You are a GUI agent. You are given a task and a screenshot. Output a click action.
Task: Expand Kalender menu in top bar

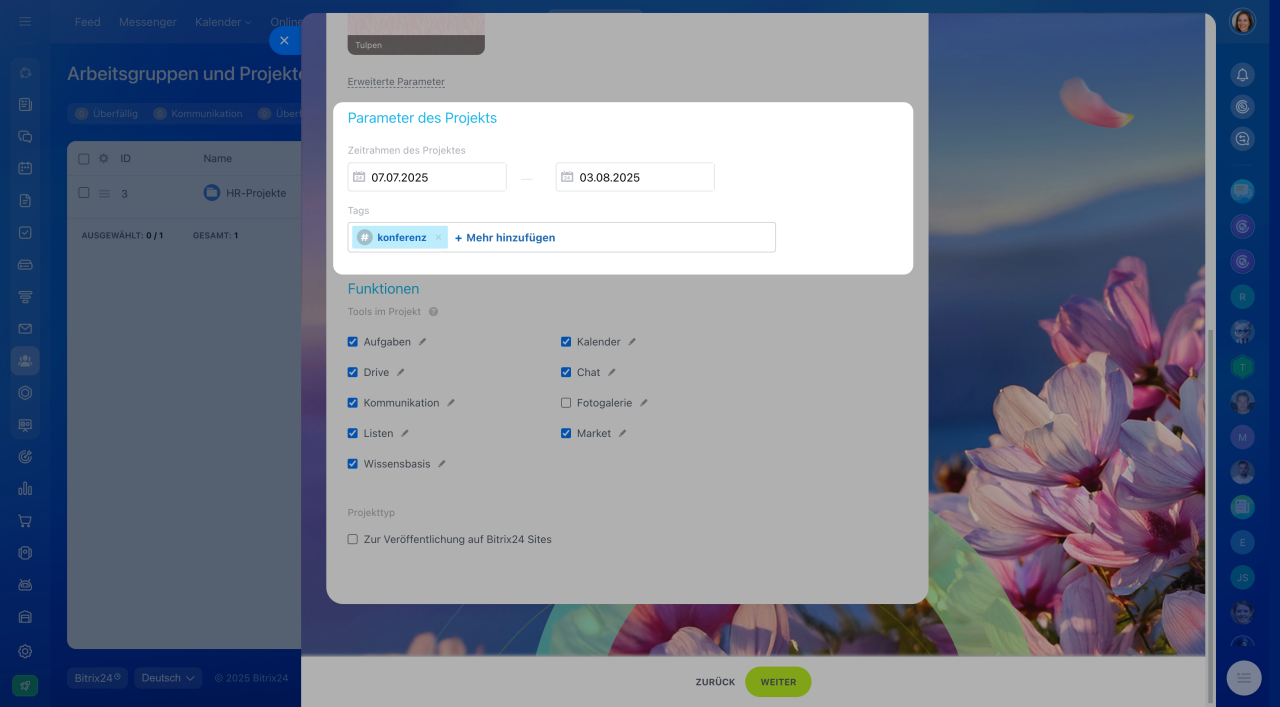click(x=223, y=22)
